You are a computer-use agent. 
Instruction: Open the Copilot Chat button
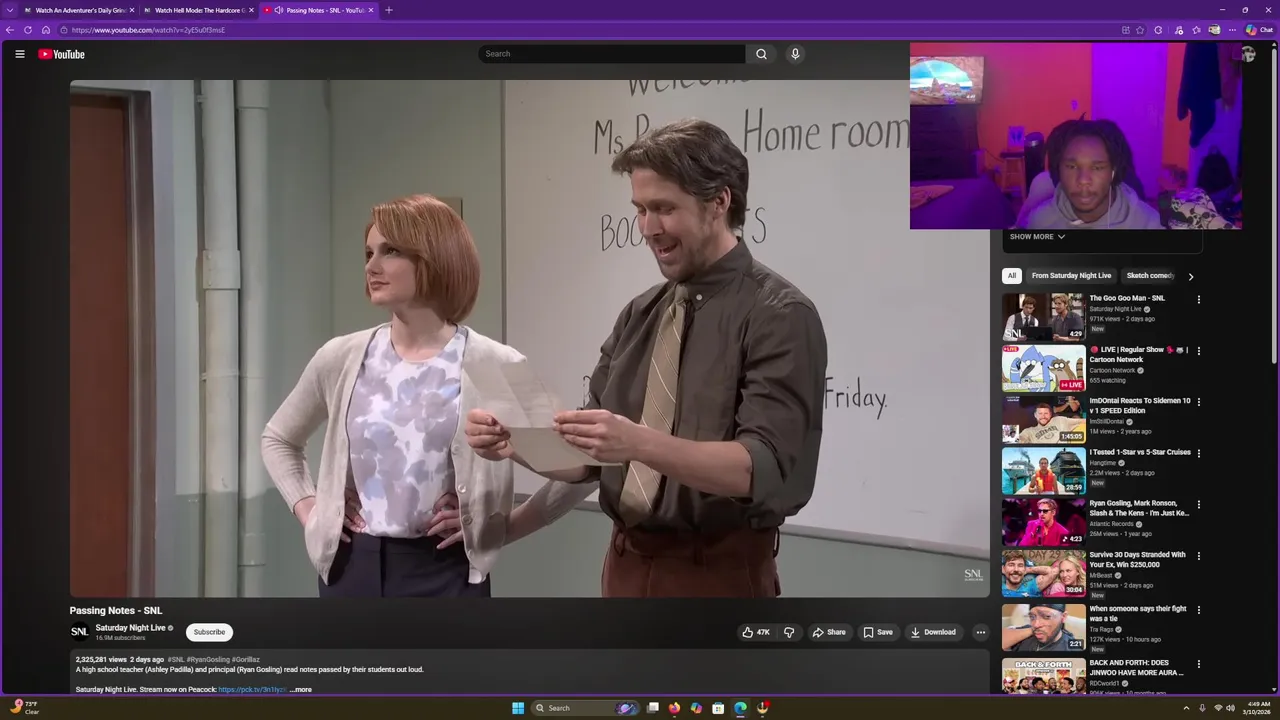pyautogui.click(x=1259, y=30)
